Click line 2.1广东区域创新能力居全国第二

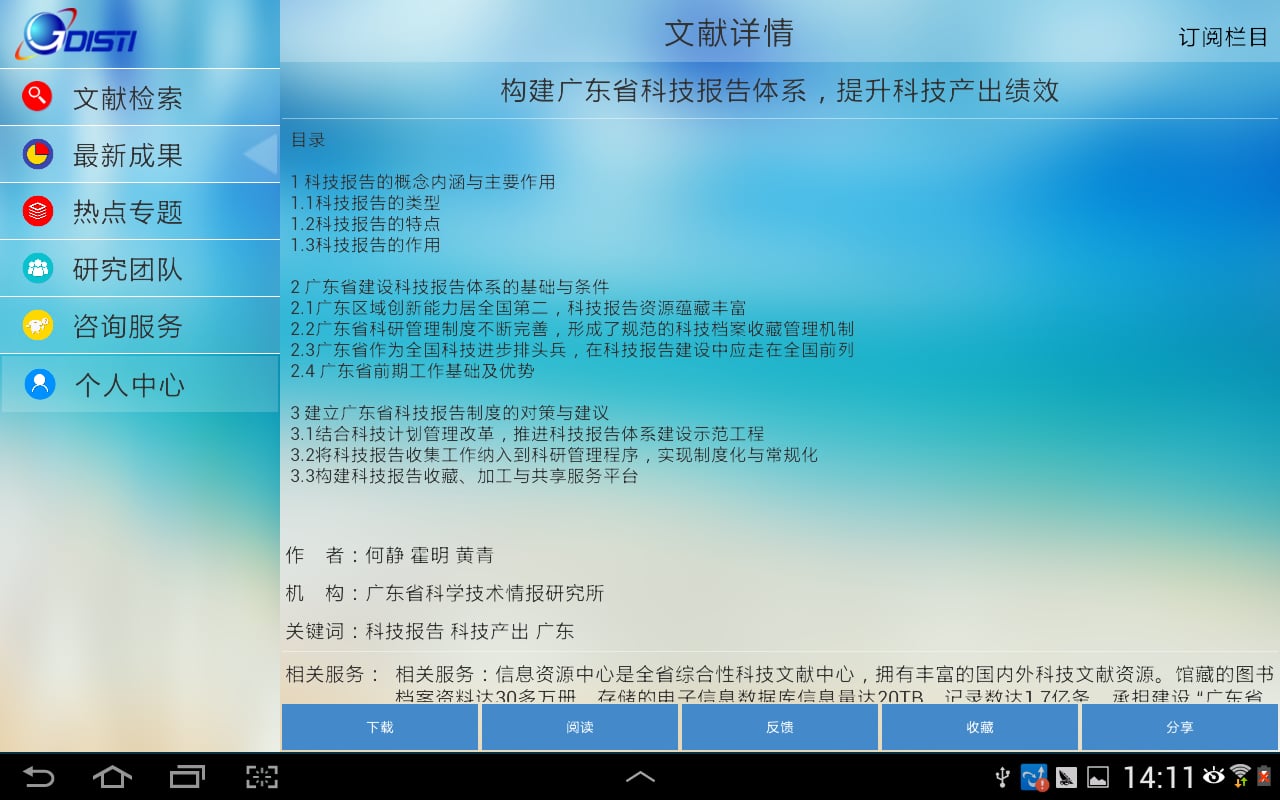coord(518,308)
